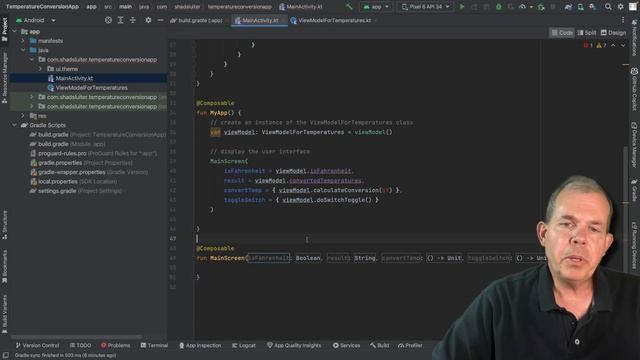640x360 pixels.
Task: Click the account avatar in toolbar
Action: coord(633,7)
